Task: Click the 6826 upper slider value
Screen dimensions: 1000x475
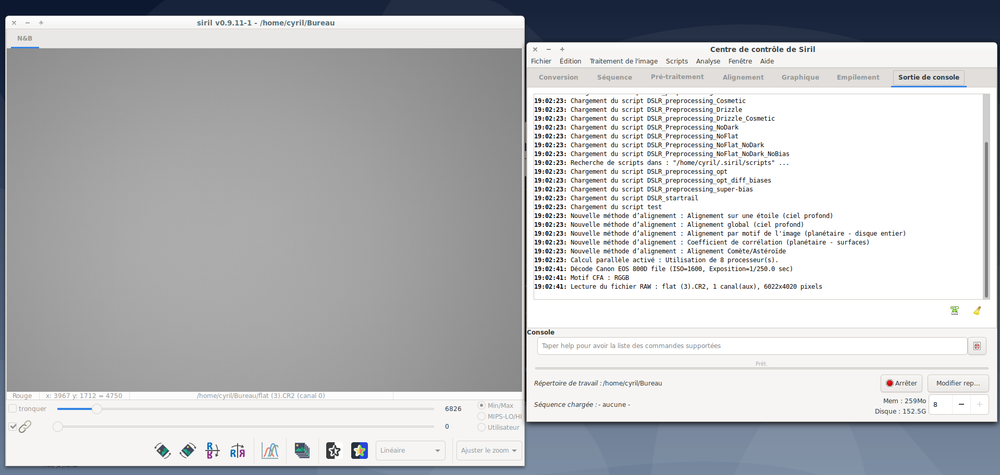Action: [x=453, y=409]
